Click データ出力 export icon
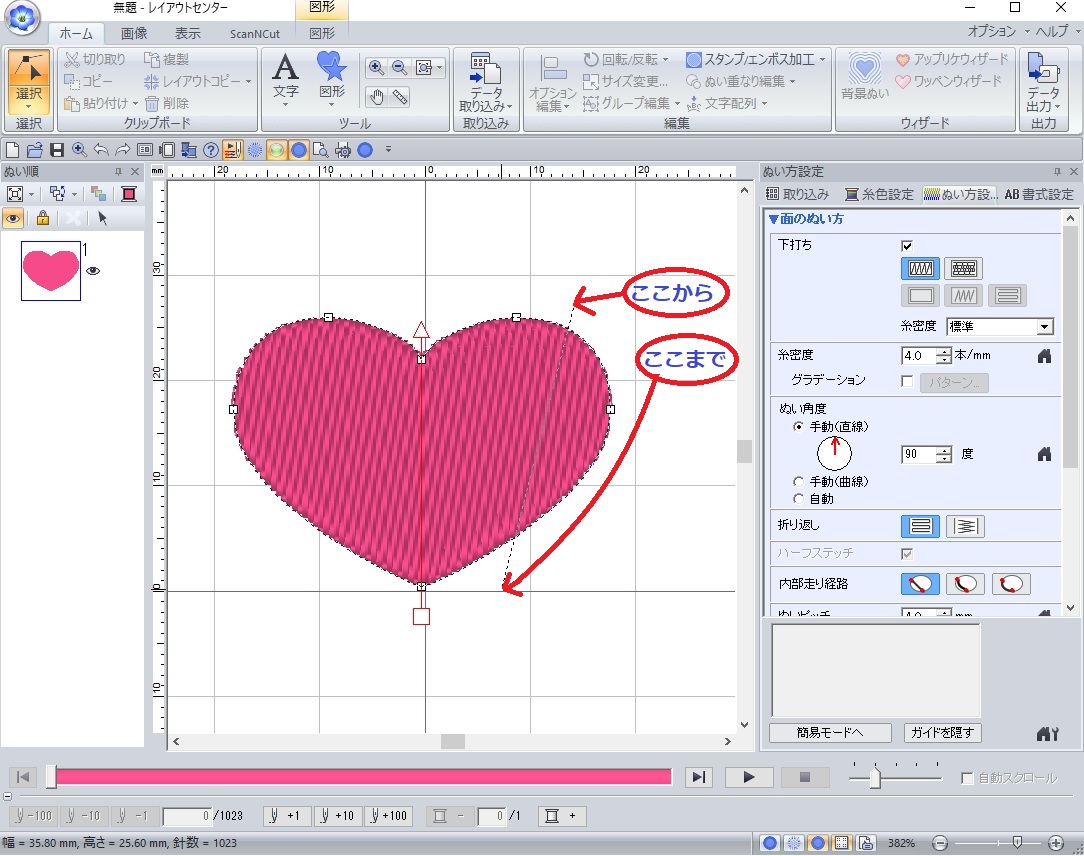 click(x=1043, y=82)
